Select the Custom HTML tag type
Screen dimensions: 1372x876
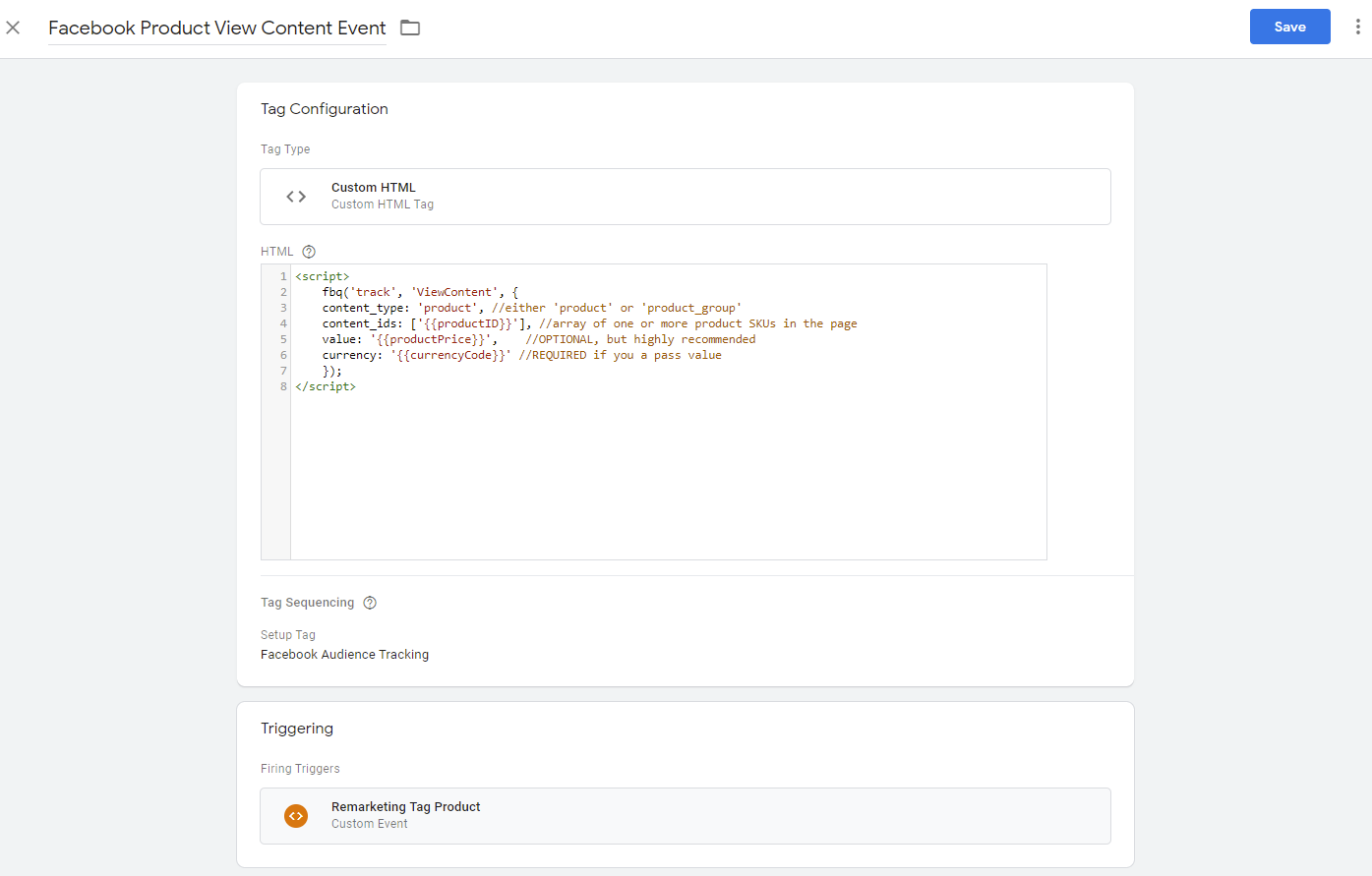point(685,197)
